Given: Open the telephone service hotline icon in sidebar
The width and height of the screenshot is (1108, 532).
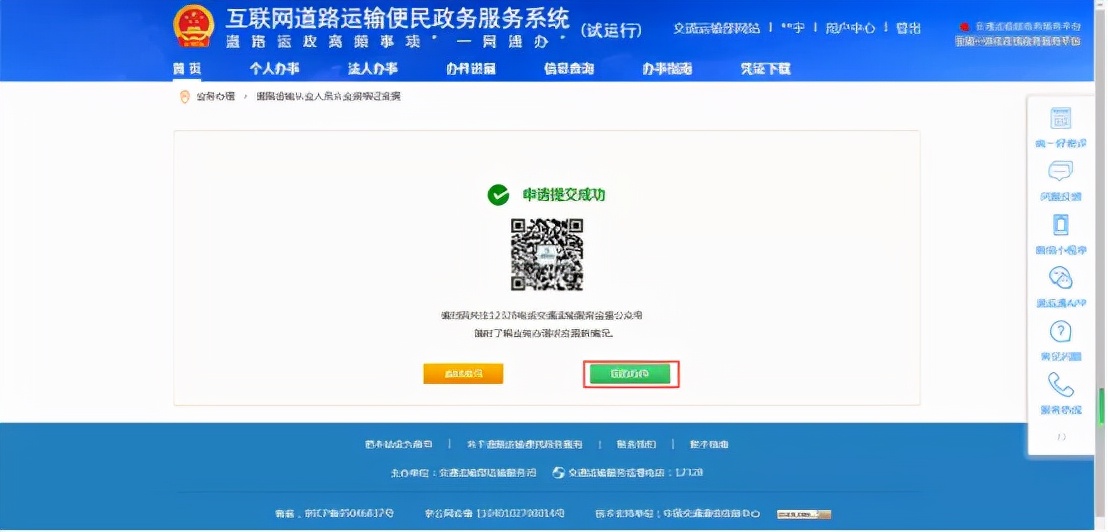Looking at the screenshot, I should click(x=1061, y=385).
